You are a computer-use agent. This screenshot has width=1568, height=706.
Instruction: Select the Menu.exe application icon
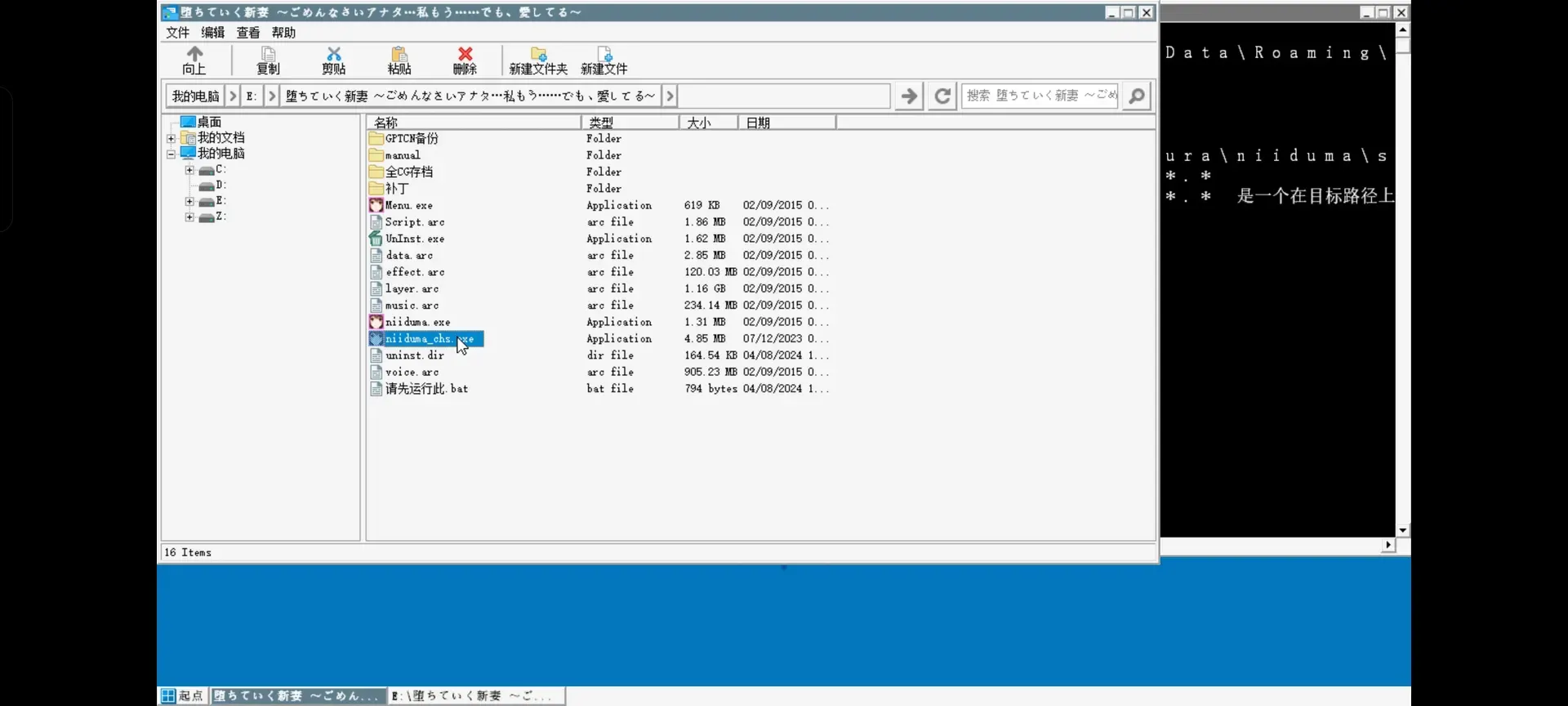click(376, 205)
